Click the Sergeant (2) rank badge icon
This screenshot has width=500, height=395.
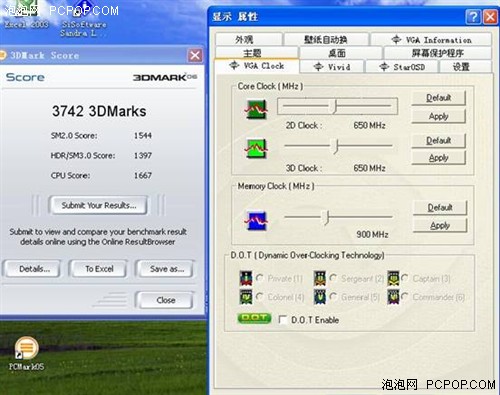coord(320,278)
